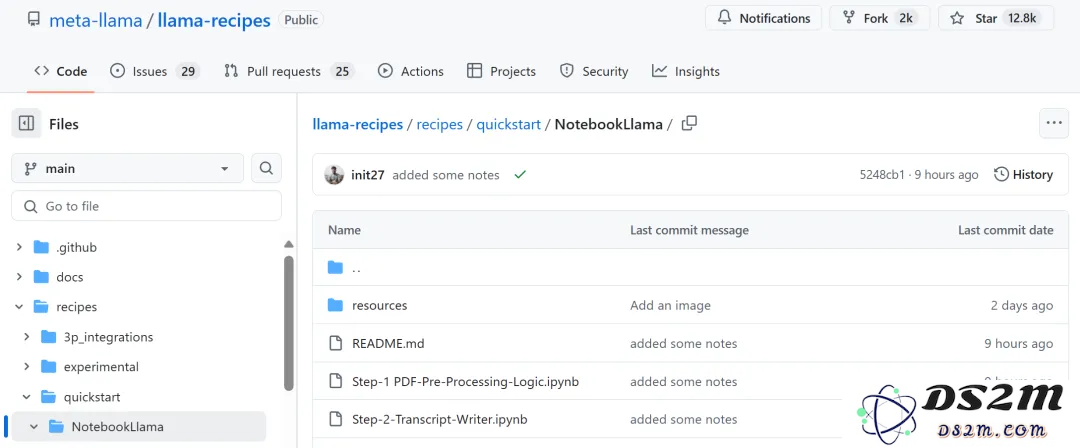The height and width of the screenshot is (448, 1080).
Task: Open Step-2-Transcript-Writer.ipynb file
Action: click(439, 419)
